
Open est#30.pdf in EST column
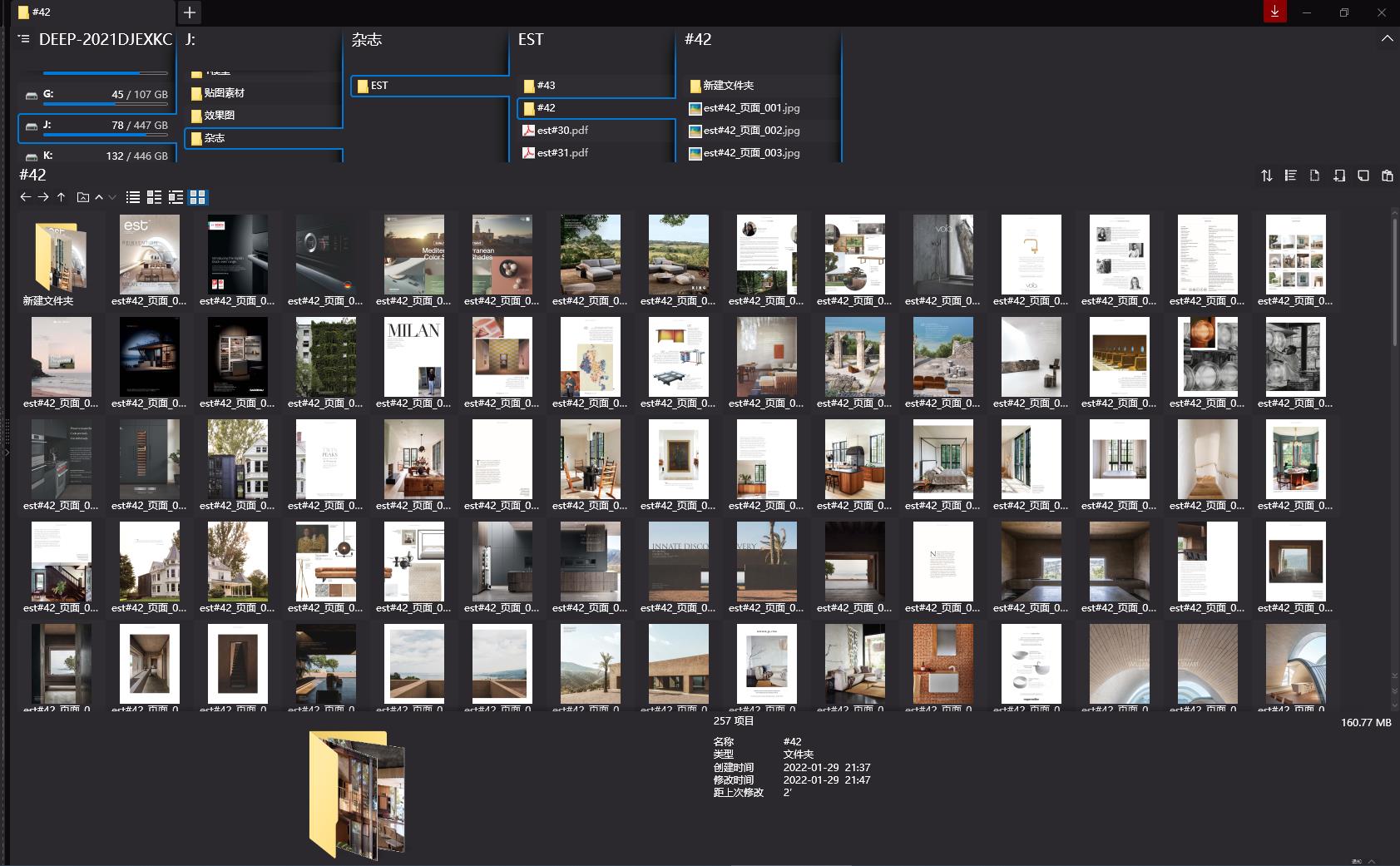pos(562,131)
